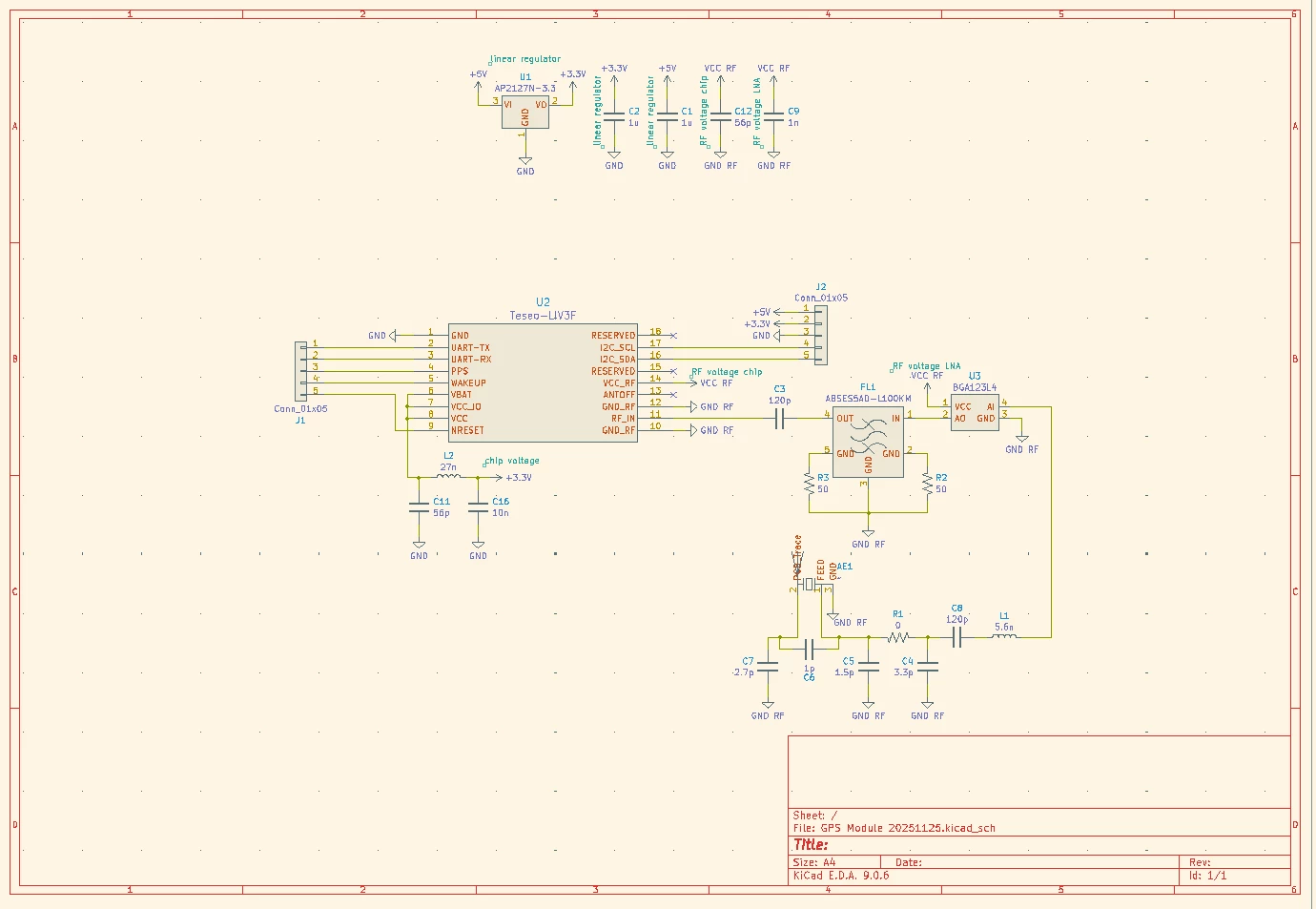Click the 'Sheet: /' field
The height and width of the screenshot is (909, 1316).
(x=815, y=816)
